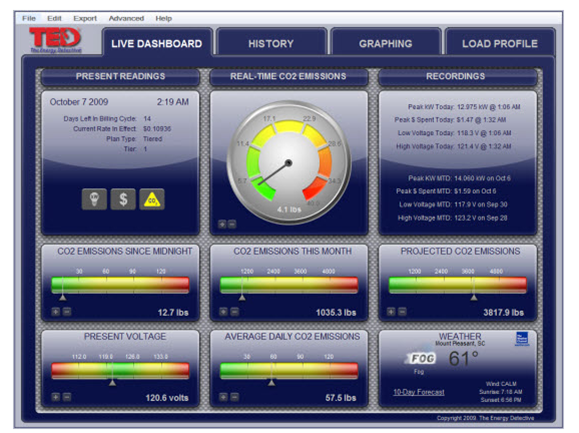Open the Export menu

click(x=85, y=18)
